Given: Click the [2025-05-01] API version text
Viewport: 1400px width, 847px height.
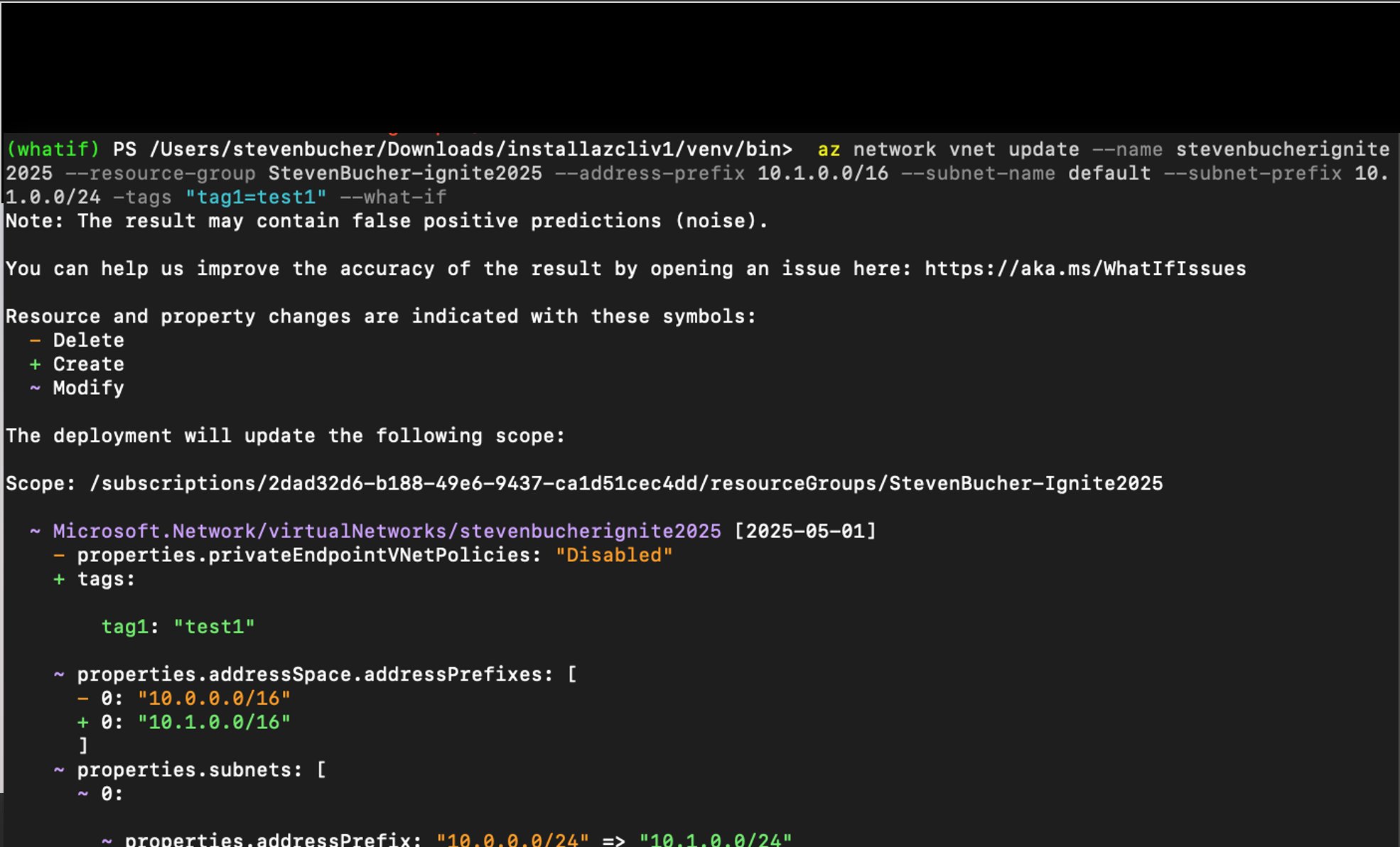Looking at the screenshot, I should tap(805, 531).
